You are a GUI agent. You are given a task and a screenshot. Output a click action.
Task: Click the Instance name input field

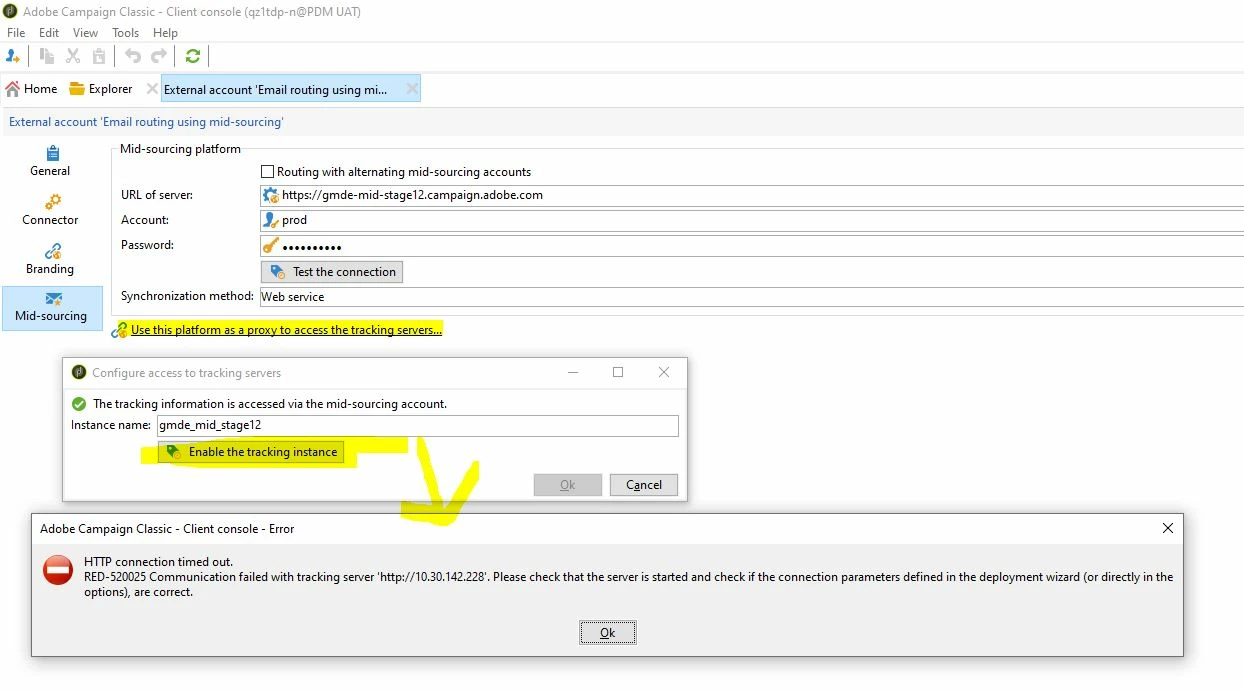418,425
